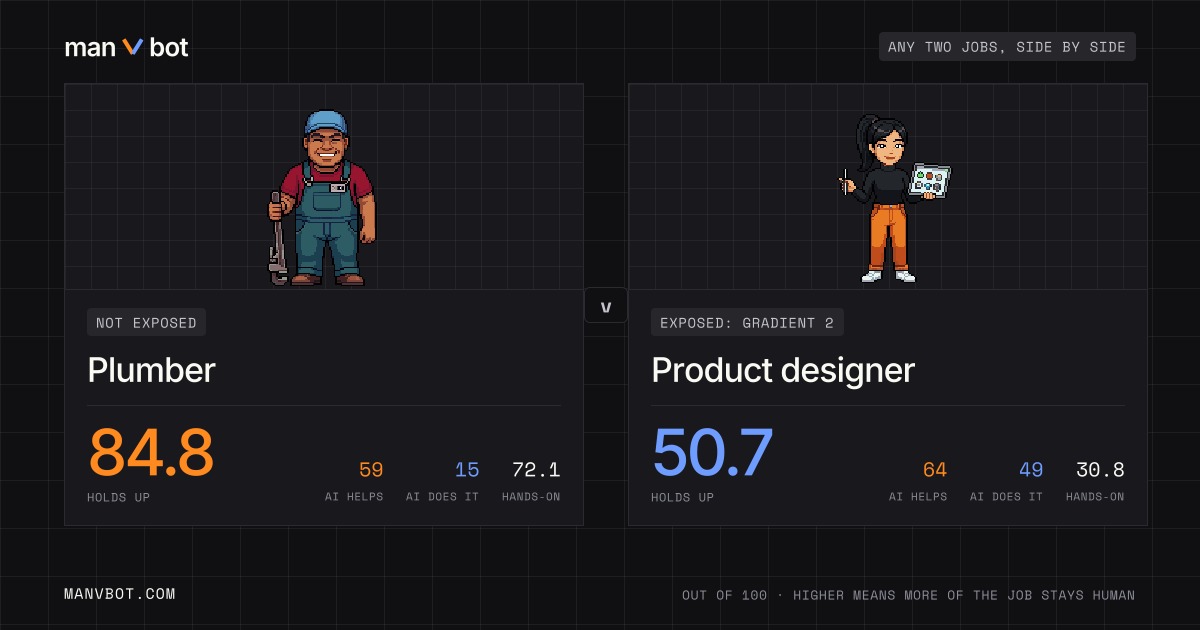Click the 'NOT EXPOSED' badge

tap(147, 322)
